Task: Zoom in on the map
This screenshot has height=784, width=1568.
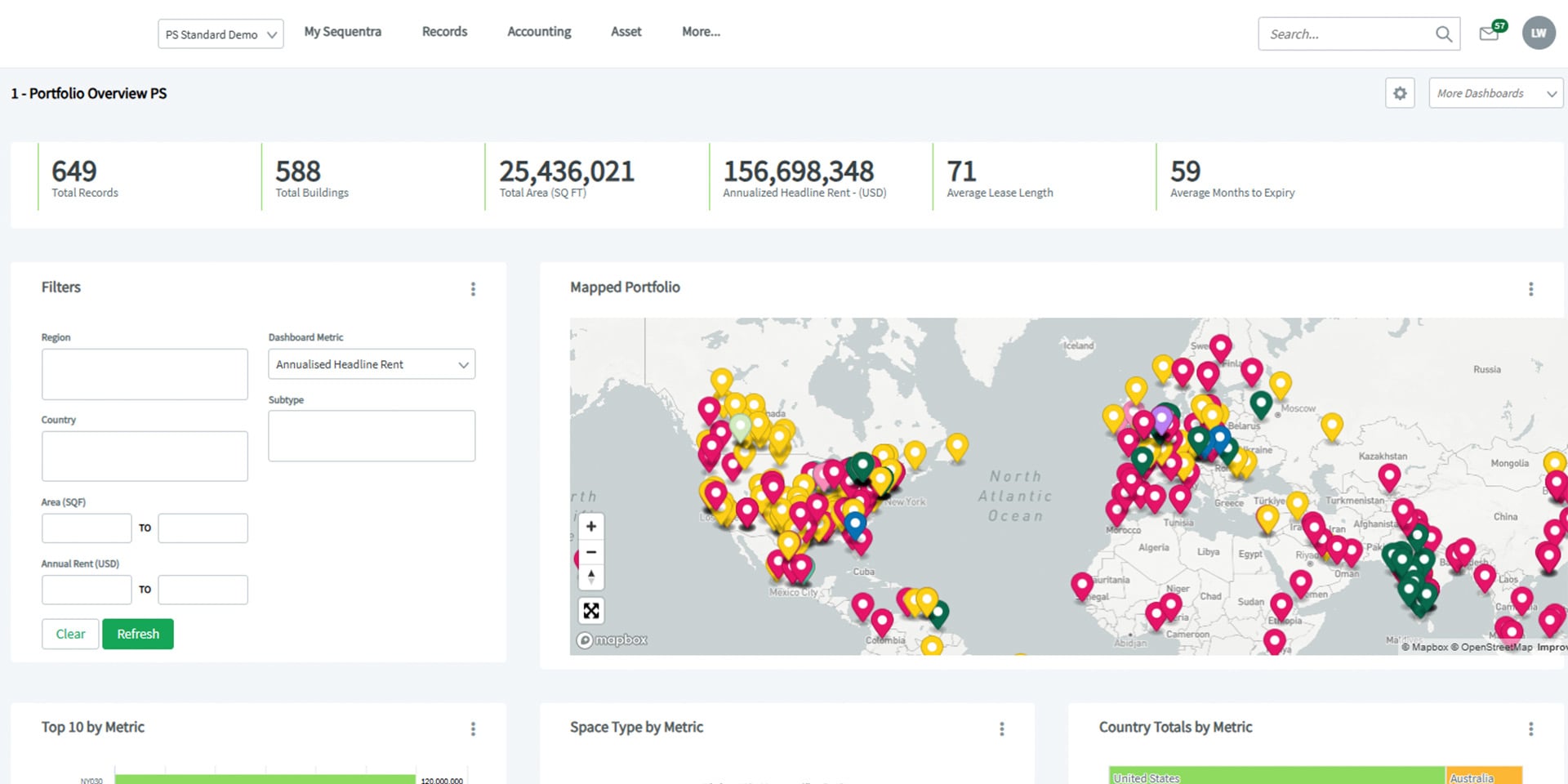Action: (x=591, y=527)
